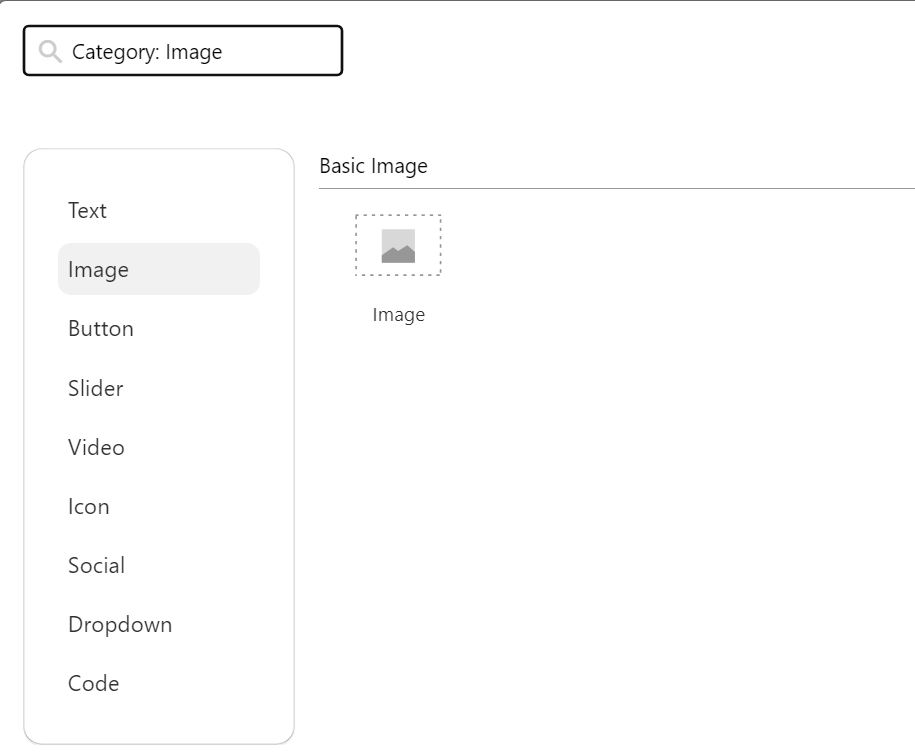
Task: Select the Dropdown category item
Action: coord(120,624)
